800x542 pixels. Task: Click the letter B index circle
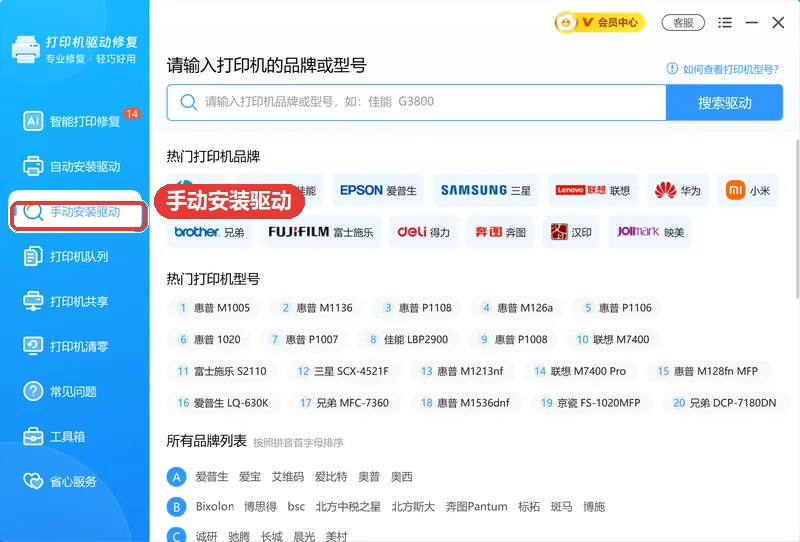click(x=177, y=507)
